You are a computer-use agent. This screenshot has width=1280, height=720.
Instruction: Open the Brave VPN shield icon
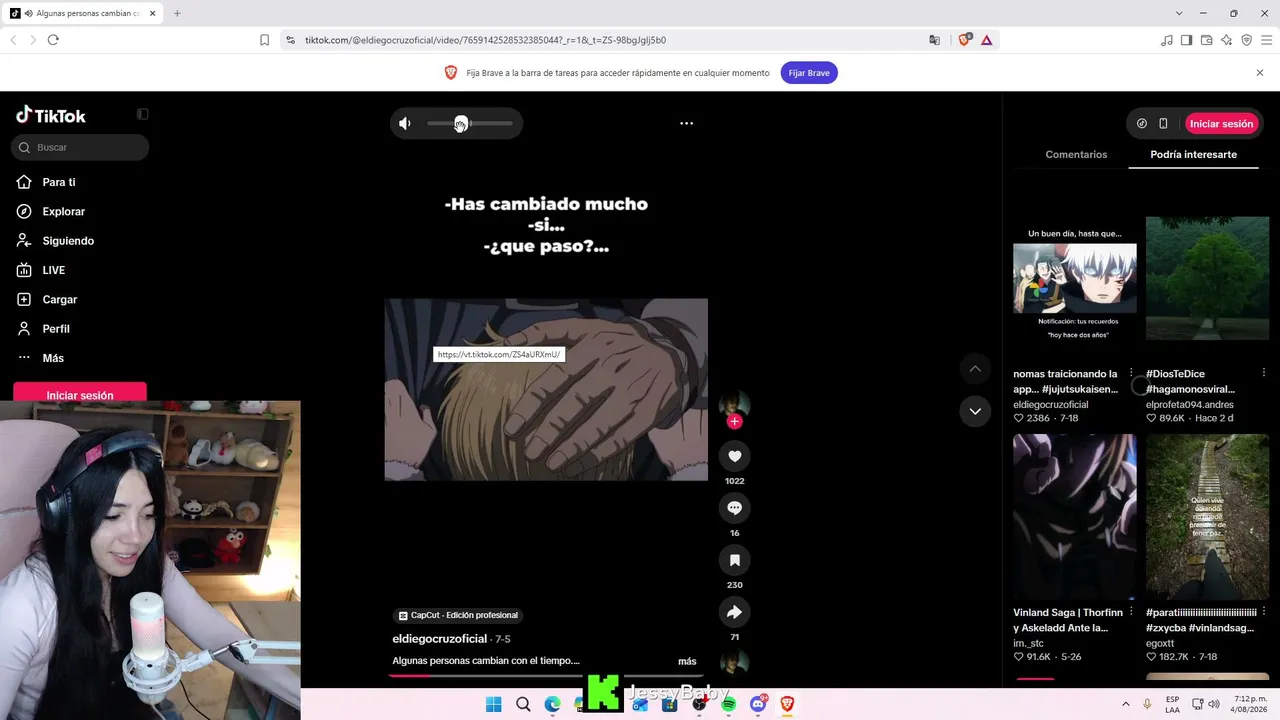pyautogui.click(x=1246, y=40)
